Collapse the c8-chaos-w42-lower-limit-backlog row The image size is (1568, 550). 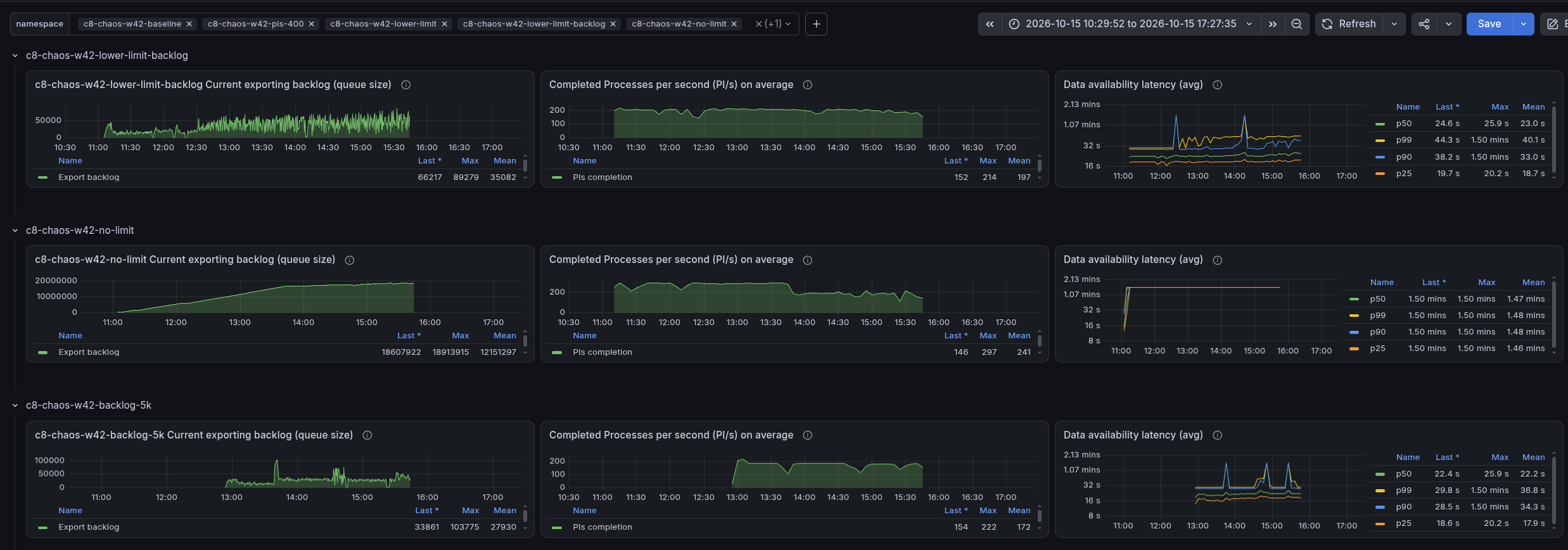click(x=15, y=56)
